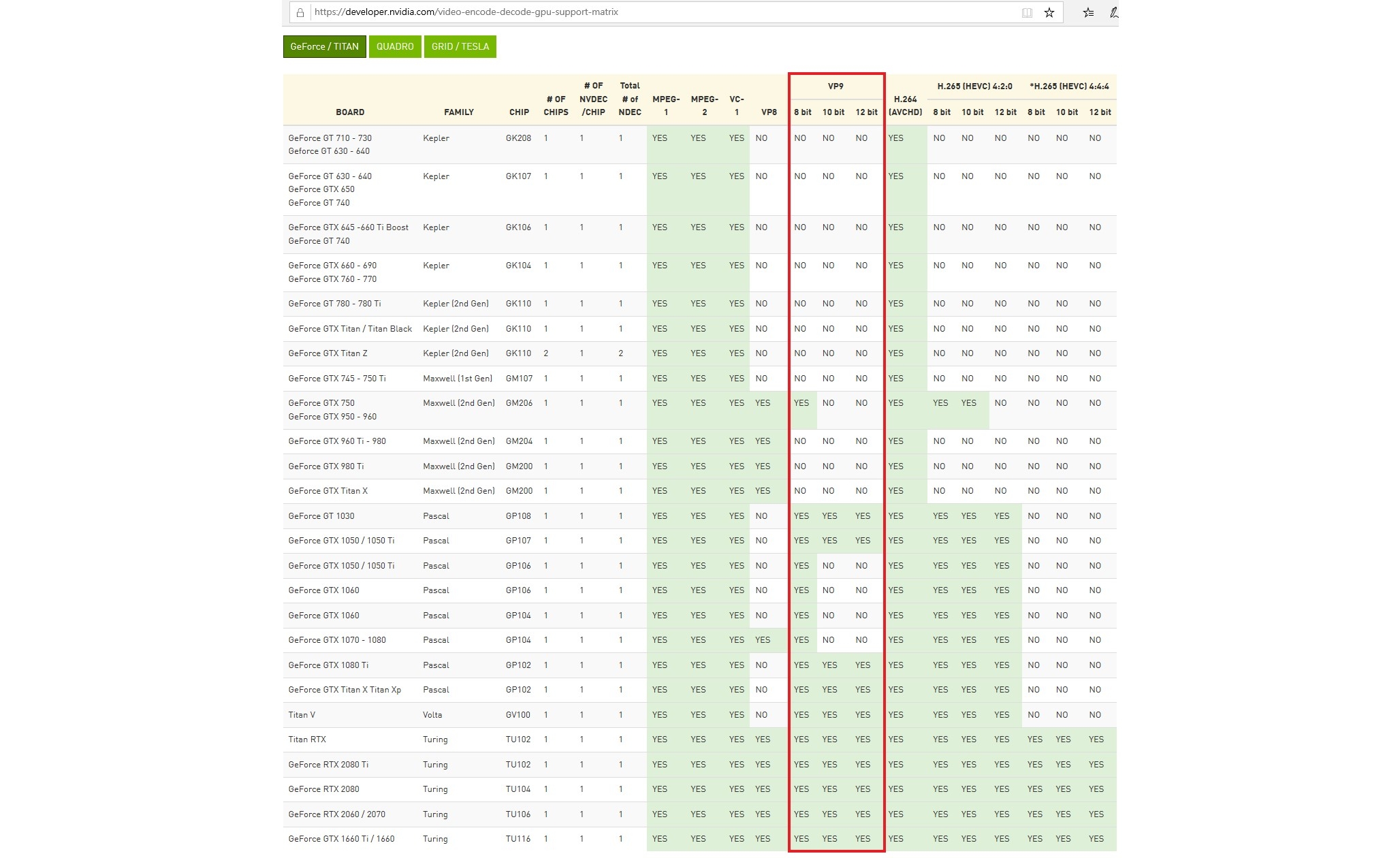Click the *H.265 (HEVC) 4:4:4 header
Screen dimensions: 1400x858
point(1069,86)
